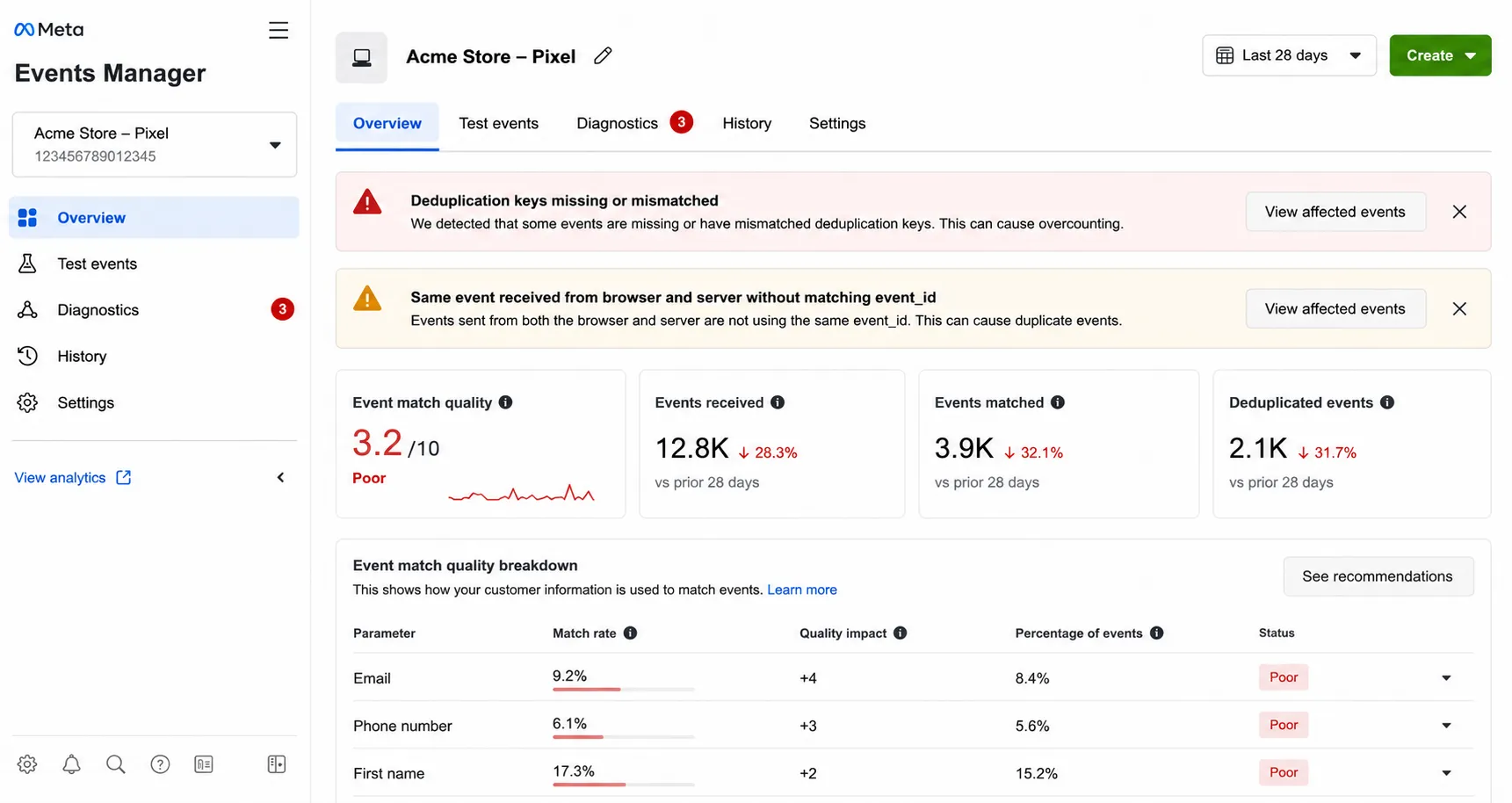Click the Poor status badge for First name
1512x803 pixels.
(x=1284, y=772)
